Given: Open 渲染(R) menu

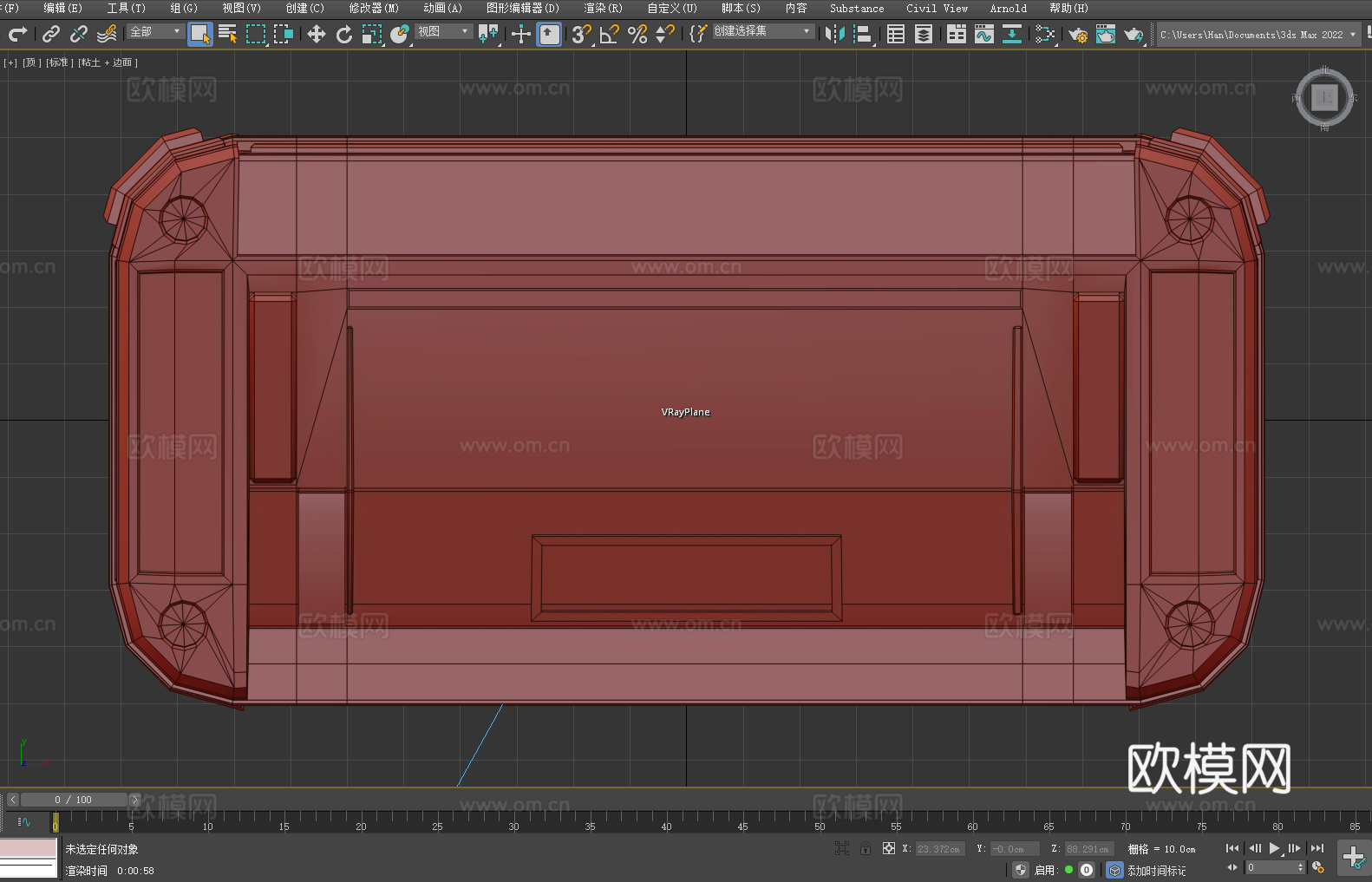Looking at the screenshot, I should (604, 8).
